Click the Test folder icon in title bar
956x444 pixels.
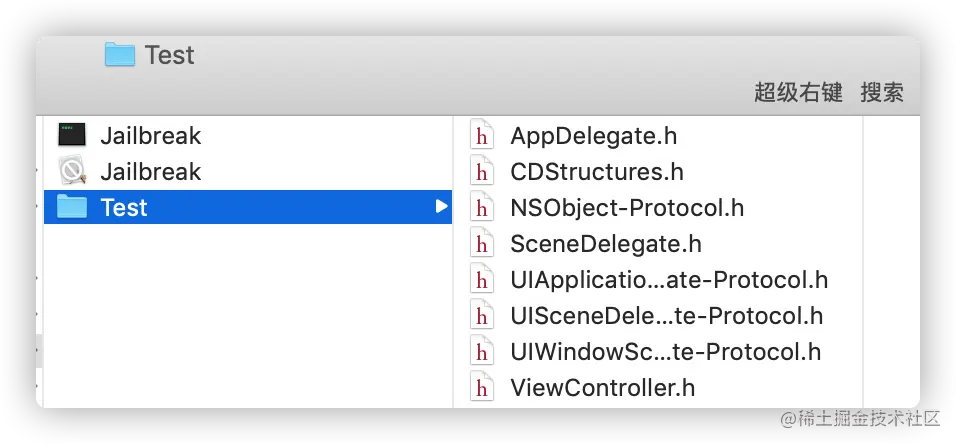pyautogui.click(x=120, y=55)
